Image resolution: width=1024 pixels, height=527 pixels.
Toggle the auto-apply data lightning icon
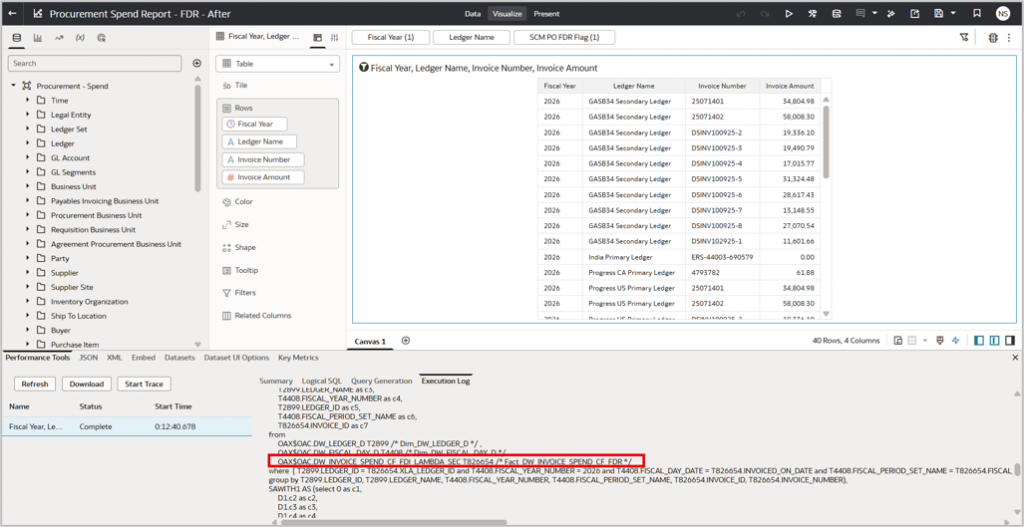pos(955,340)
